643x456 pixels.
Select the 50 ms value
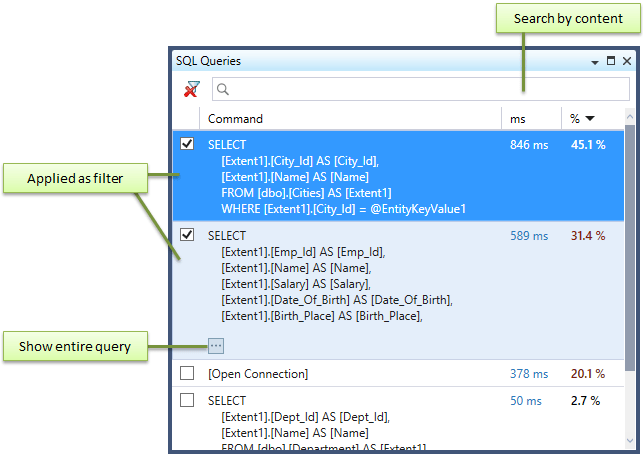coord(526,401)
